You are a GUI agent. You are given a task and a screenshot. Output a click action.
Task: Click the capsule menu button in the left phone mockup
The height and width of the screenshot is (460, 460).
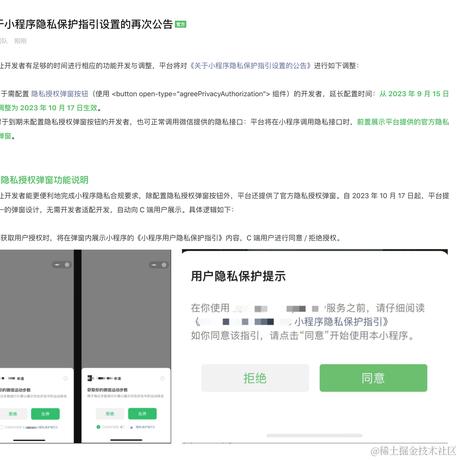tap(62, 265)
